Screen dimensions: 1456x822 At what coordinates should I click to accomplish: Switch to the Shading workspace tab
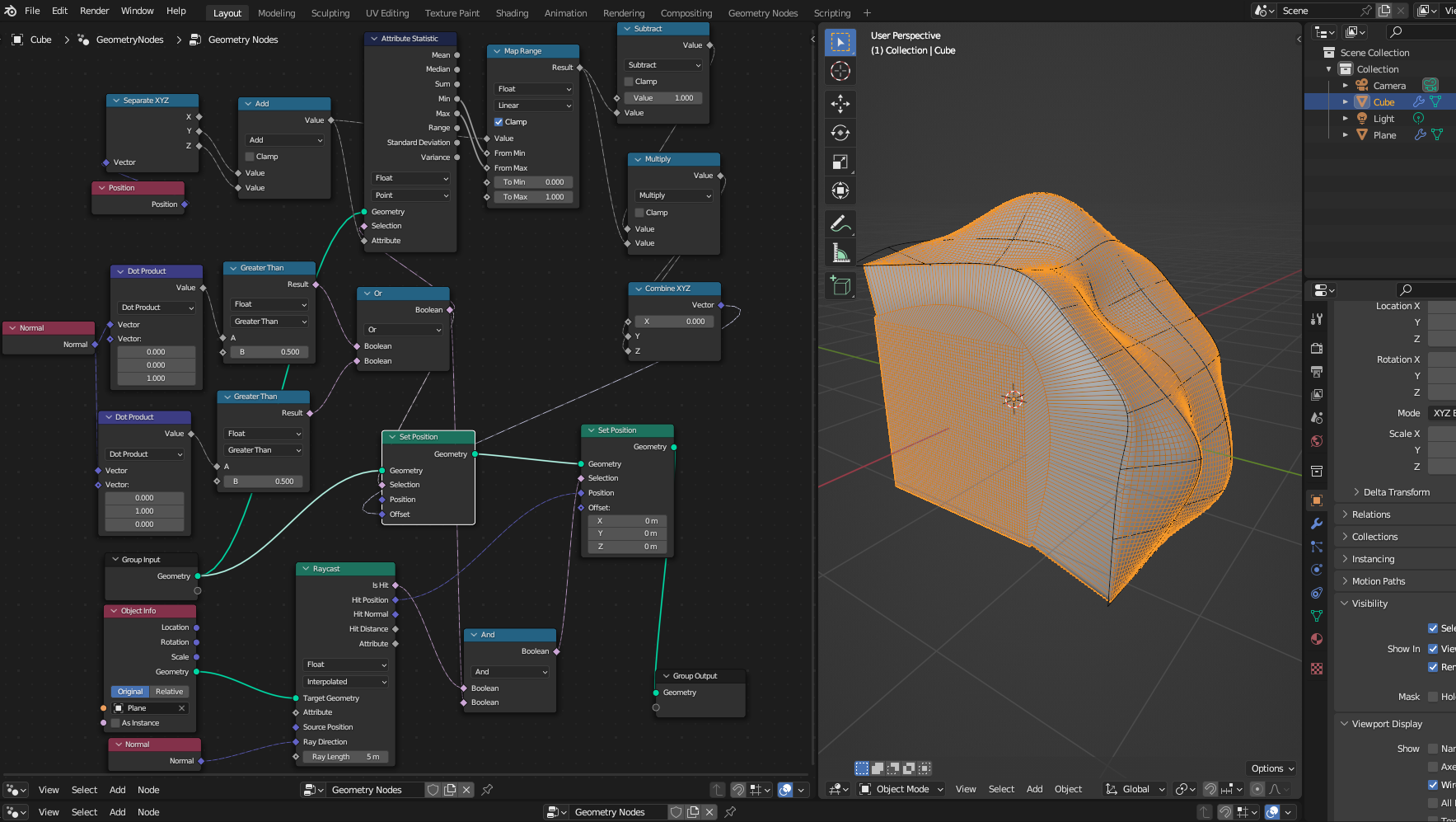point(512,13)
